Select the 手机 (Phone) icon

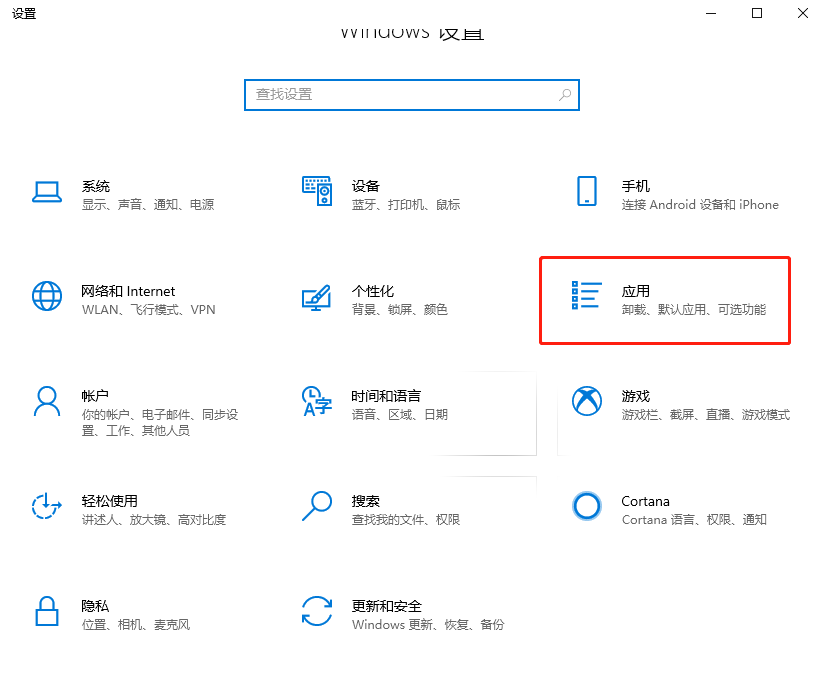click(587, 191)
